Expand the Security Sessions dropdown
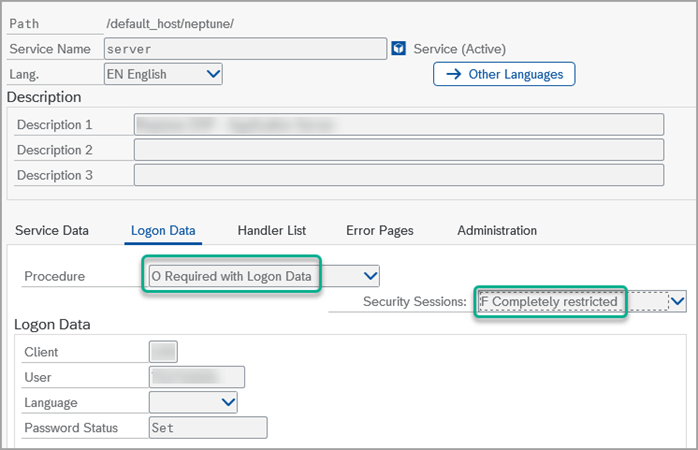Screen dimensions: 698x450 tap(678, 300)
